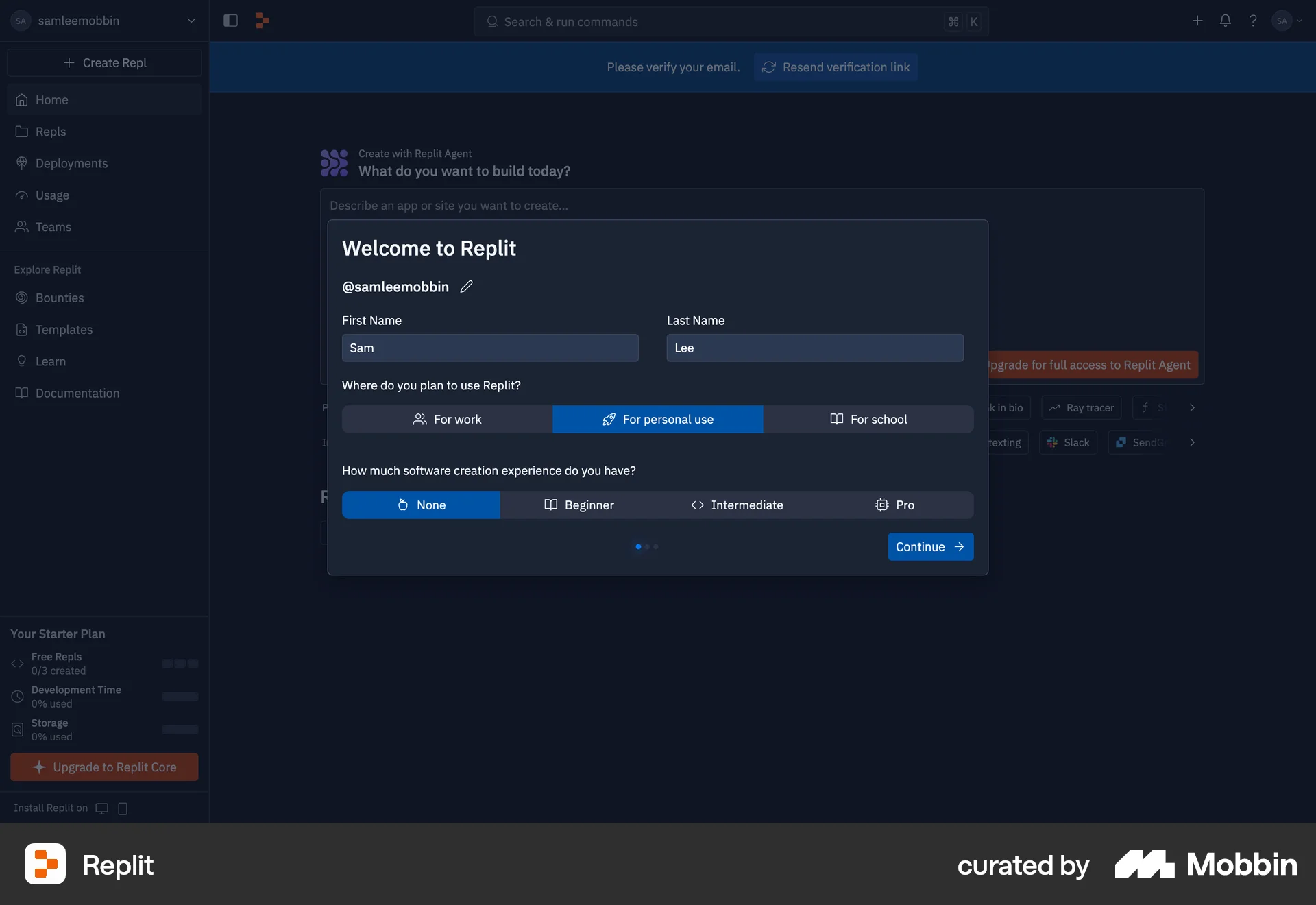Screen dimensions: 1316x905
Task: Open the help icon in the top bar
Action: [1254, 21]
